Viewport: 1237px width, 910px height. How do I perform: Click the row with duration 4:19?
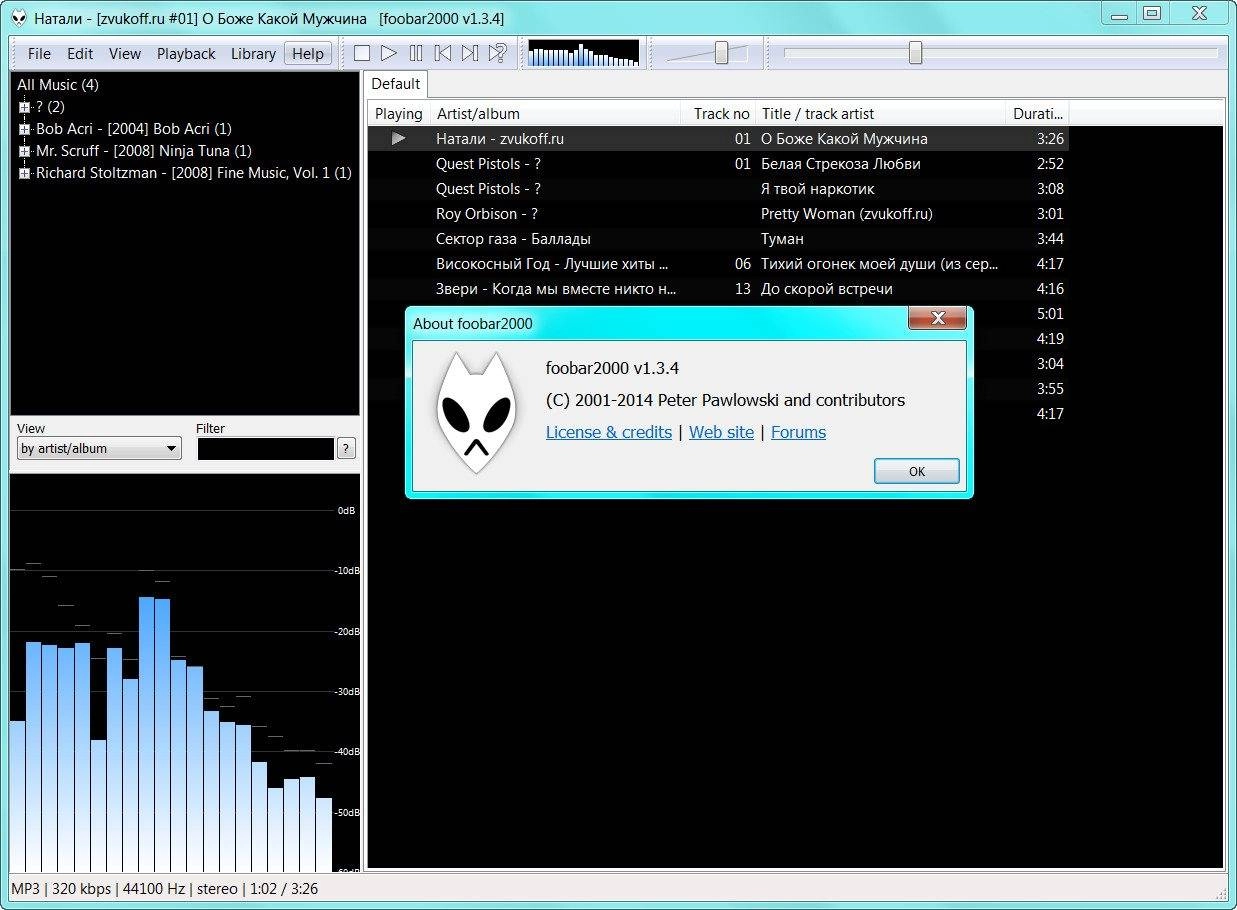(x=1050, y=339)
